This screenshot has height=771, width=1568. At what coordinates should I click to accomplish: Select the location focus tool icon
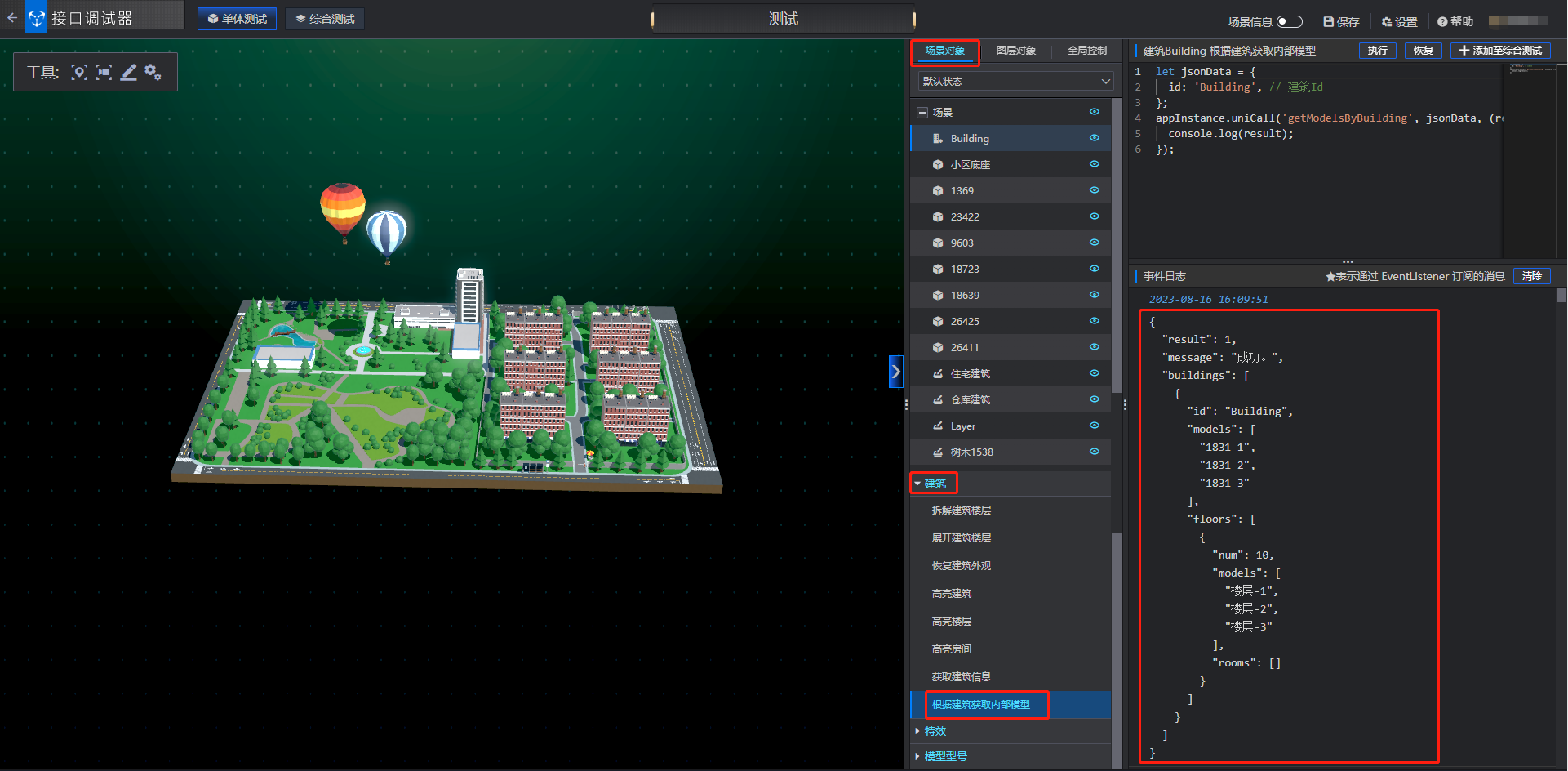[79, 73]
